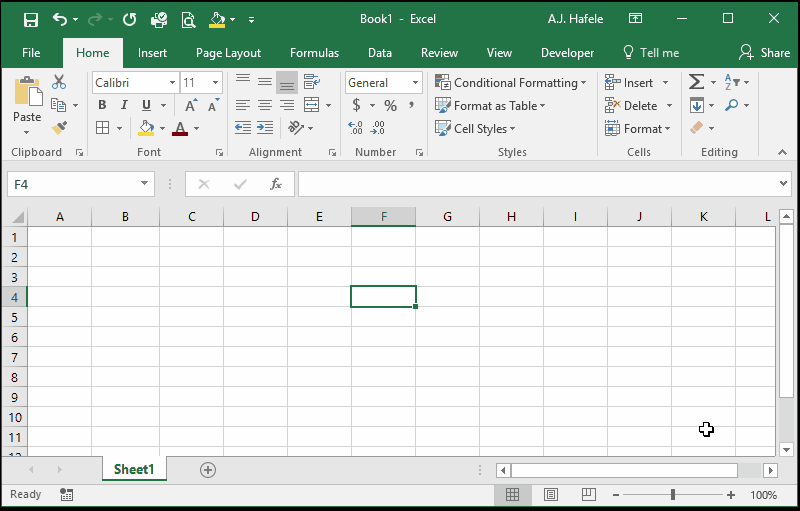The height and width of the screenshot is (511, 800).
Task: Apply Comma Style formatting
Action: click(x=412, y=105)
